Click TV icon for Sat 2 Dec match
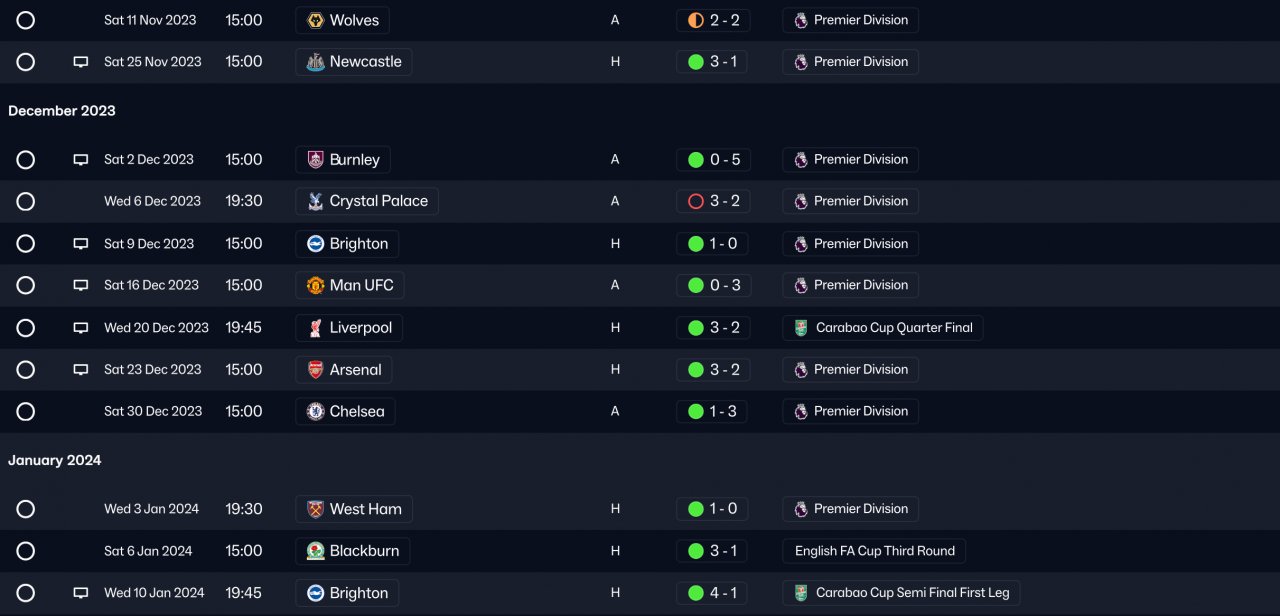The height and width of the screenshot is (616, 1280). tap(81, 160)
